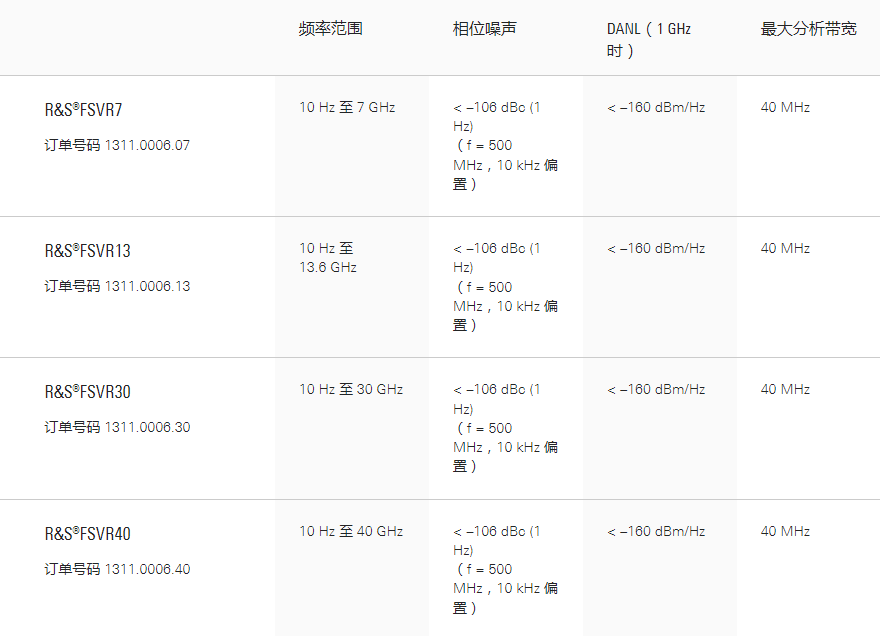
Task: Select the DANL (1 GHz 时) column header
Action: click(x=648, y=39)
